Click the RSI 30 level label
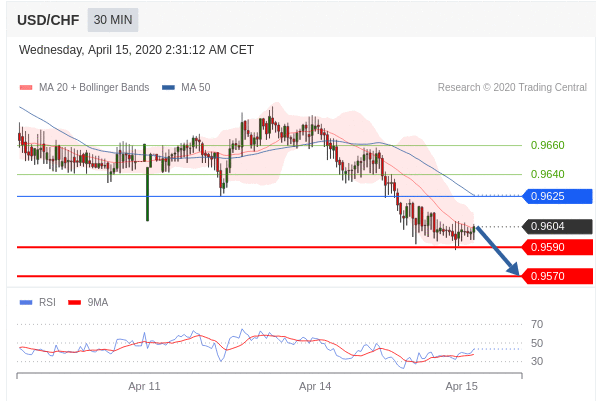Image resolution: width=599 pixels, height=405 pixels. click(537, 361)
